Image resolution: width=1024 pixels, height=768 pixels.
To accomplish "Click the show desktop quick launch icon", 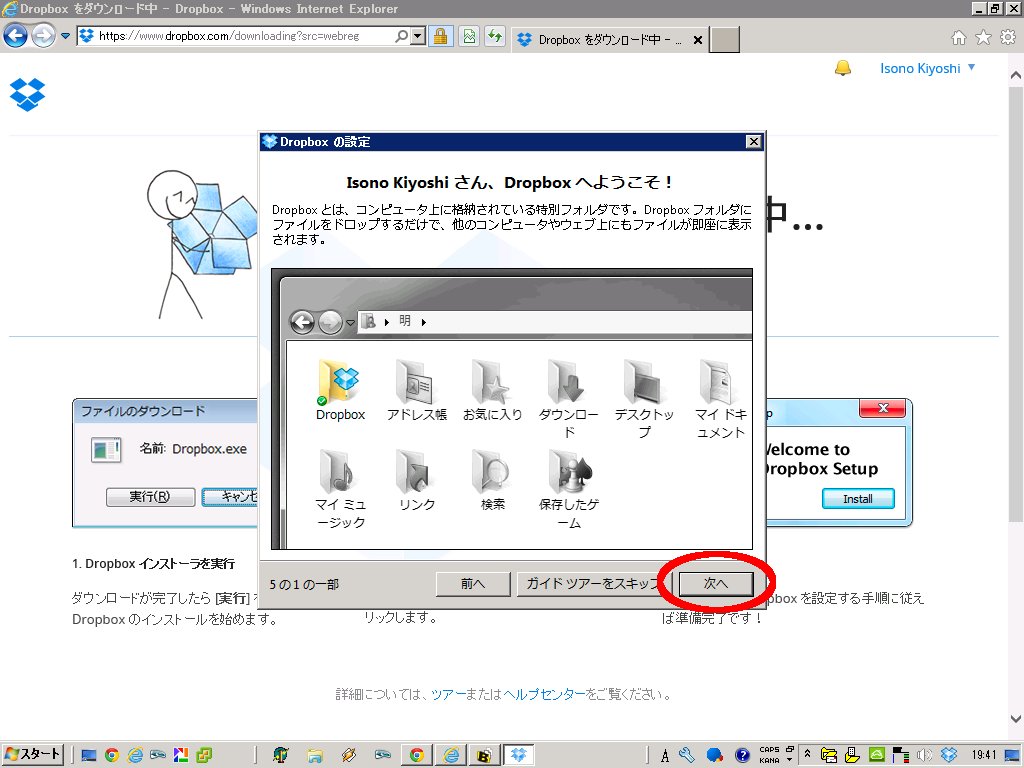I will [x=88, y=756].
